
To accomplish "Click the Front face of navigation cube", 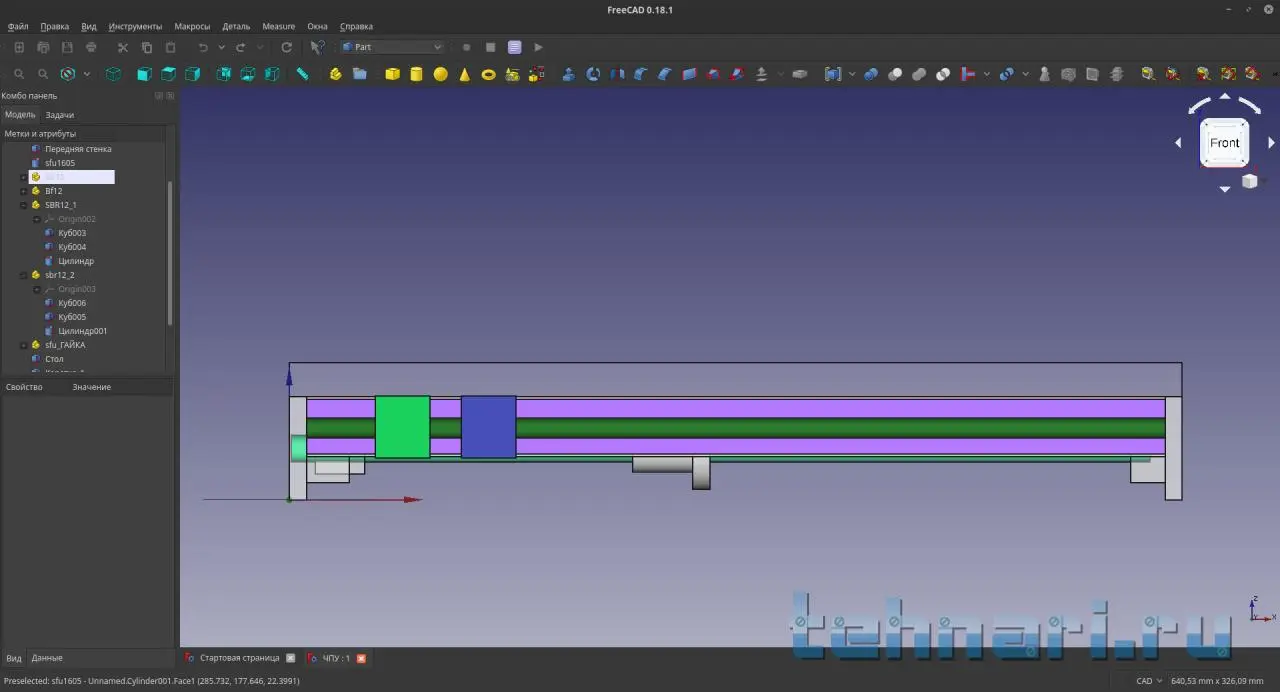I will pos(1224,143).
